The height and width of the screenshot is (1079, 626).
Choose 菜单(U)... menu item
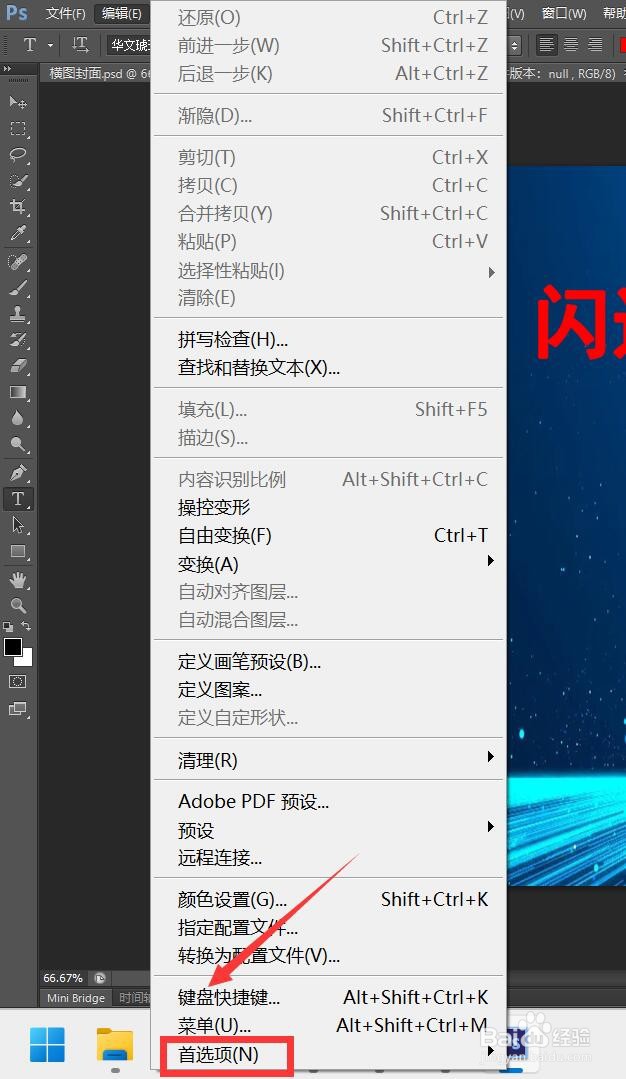[329, 1025]
